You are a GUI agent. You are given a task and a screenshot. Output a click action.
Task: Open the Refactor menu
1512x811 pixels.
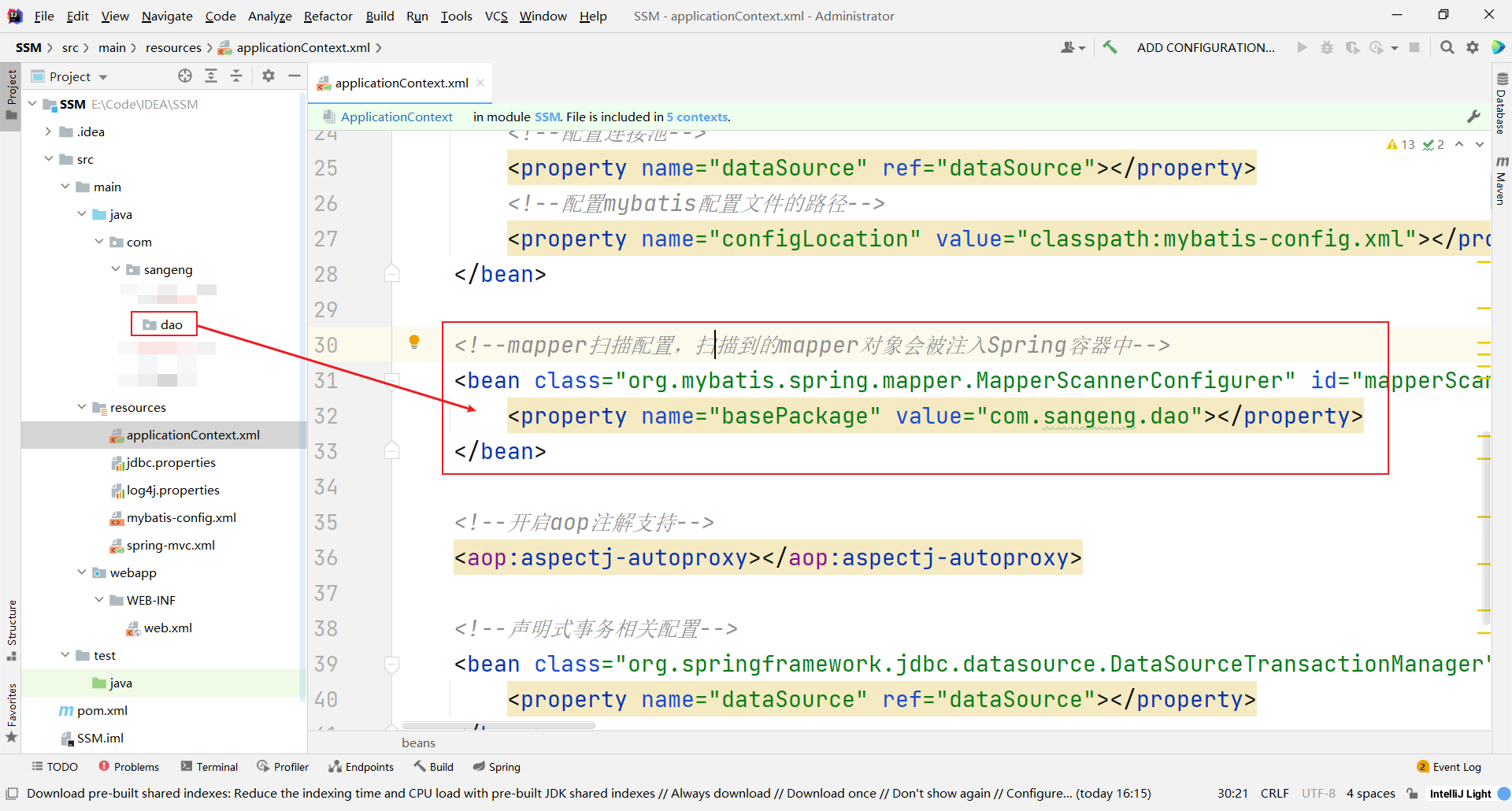point(328,16)
